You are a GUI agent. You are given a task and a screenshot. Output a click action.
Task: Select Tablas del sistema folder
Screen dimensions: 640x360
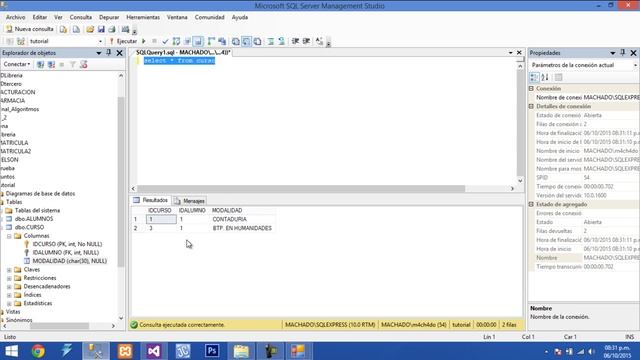37,211
